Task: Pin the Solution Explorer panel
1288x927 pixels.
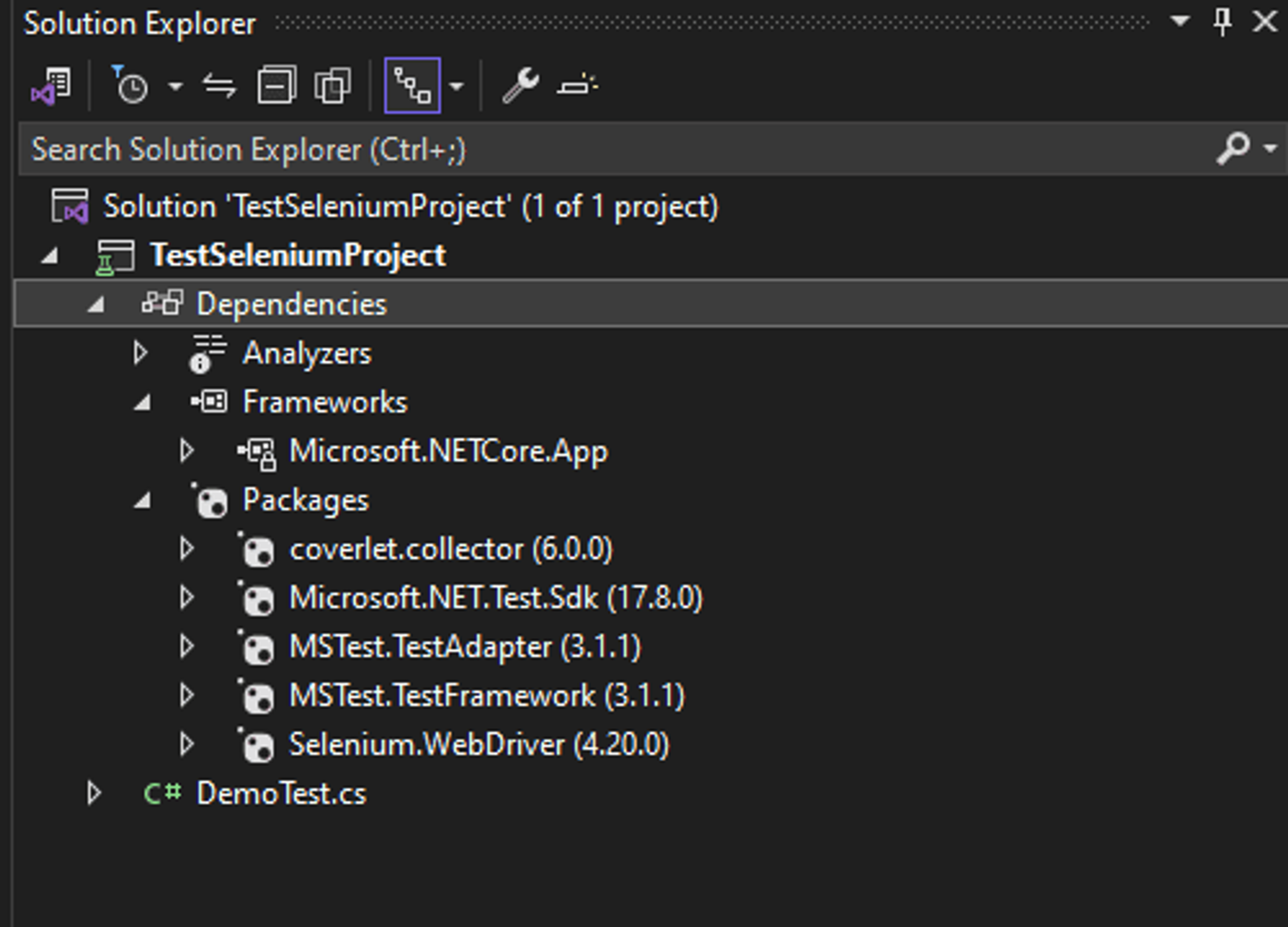Action: [x=1223, y=21]
